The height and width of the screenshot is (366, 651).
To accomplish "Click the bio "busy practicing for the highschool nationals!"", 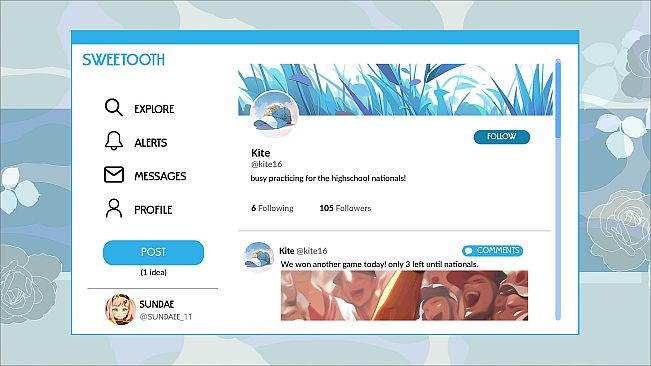I will pyautogui.click(x=328, y=178).
